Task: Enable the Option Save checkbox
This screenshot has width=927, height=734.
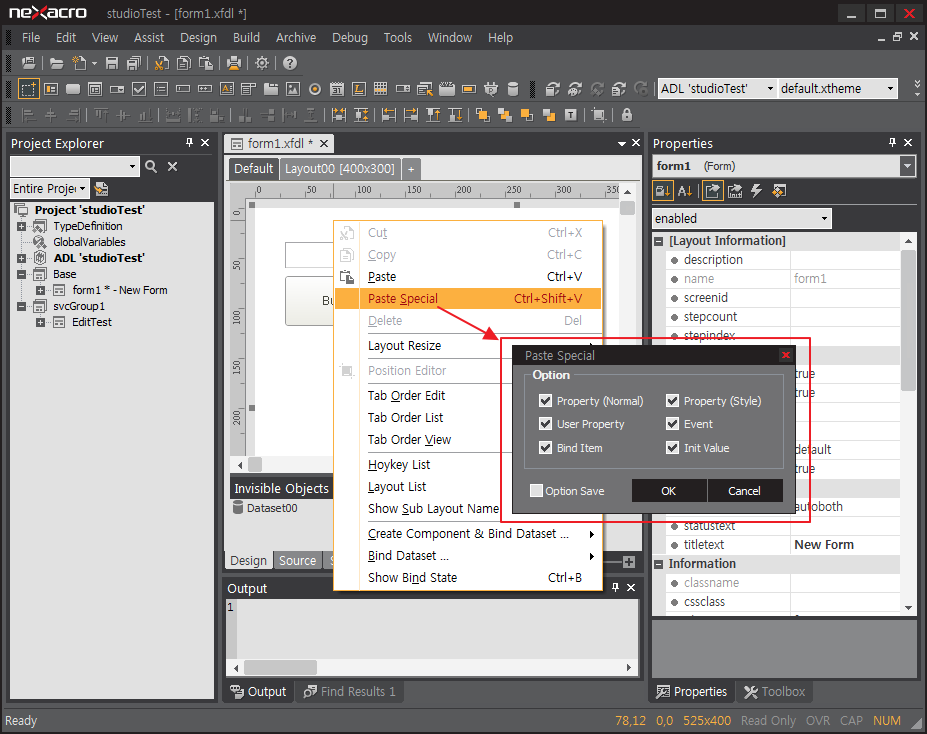Action: pos(536,491)
